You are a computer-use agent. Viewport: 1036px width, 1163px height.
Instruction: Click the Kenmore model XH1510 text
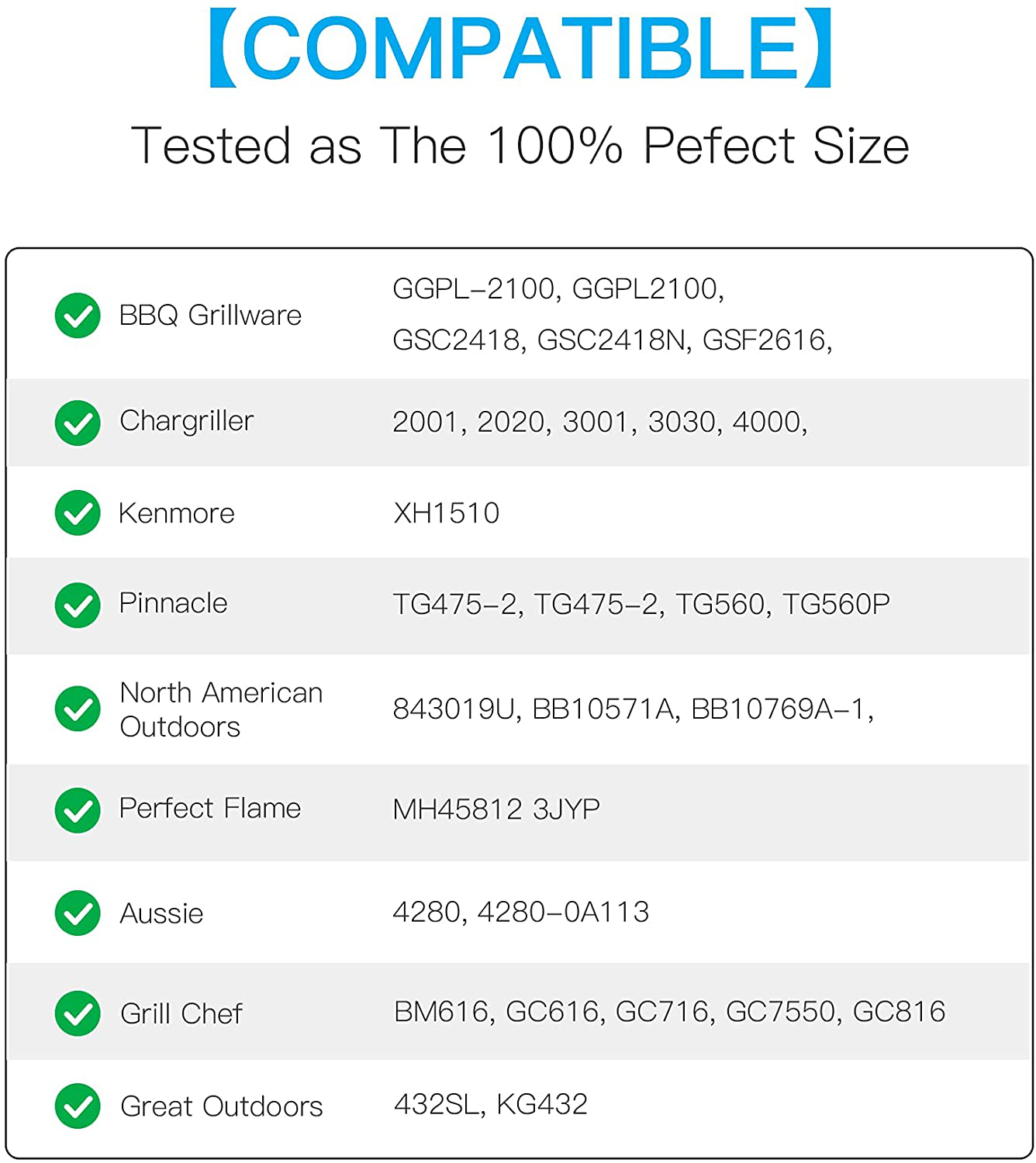(446, 513)
